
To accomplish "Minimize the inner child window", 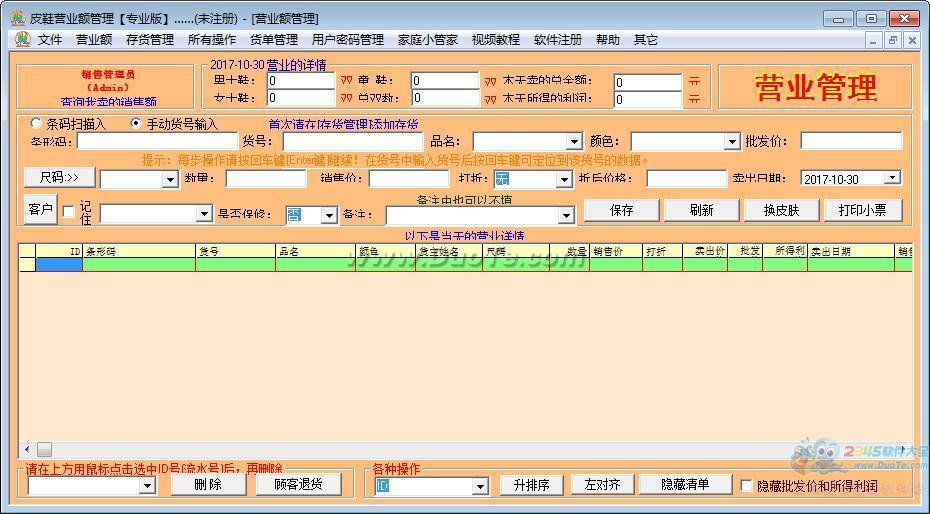I will [873, 40].
